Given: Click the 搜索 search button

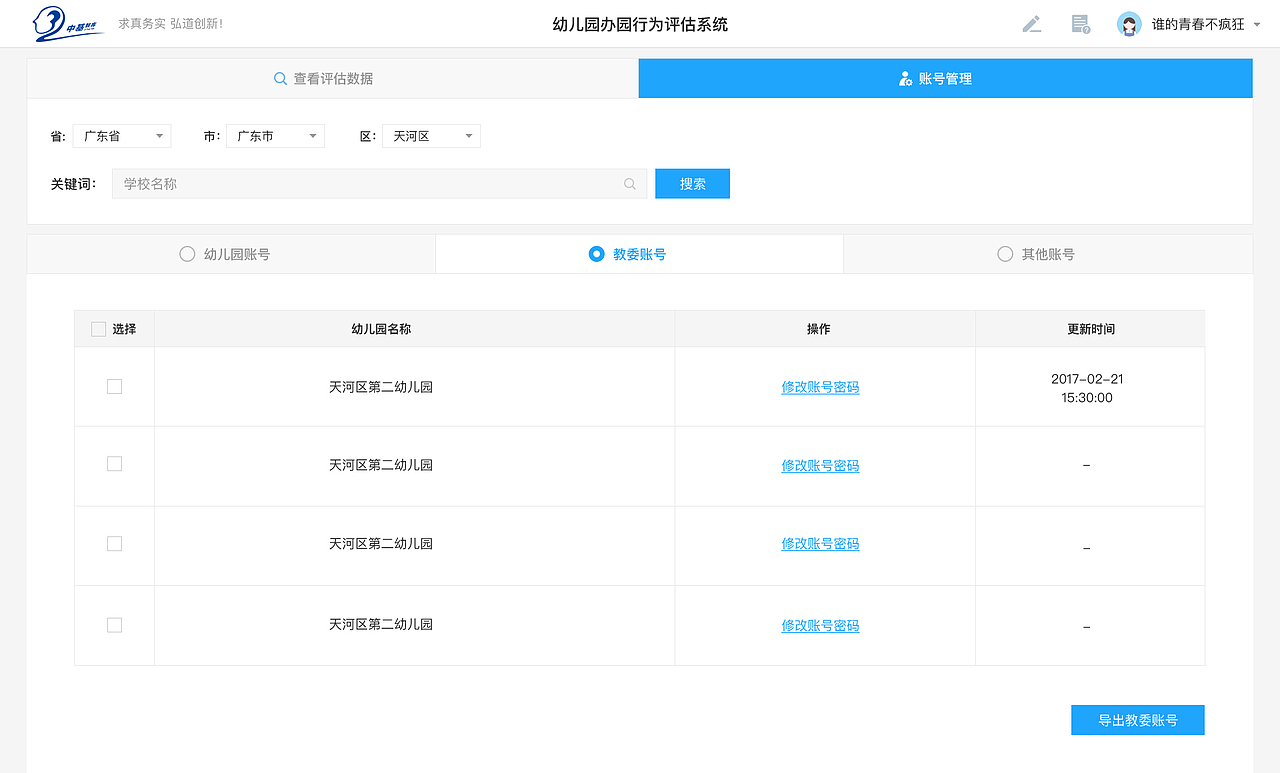Looking at the screenshot, I should pos(692,183).
